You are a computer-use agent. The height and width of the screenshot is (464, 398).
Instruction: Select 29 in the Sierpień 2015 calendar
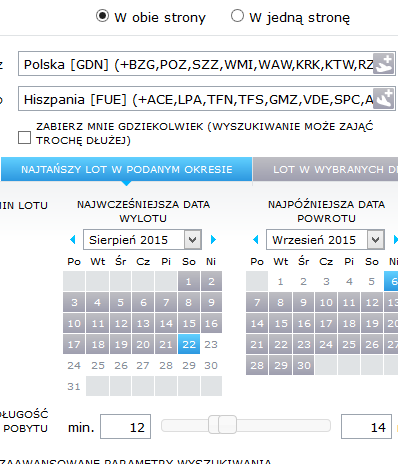[189, 365]
